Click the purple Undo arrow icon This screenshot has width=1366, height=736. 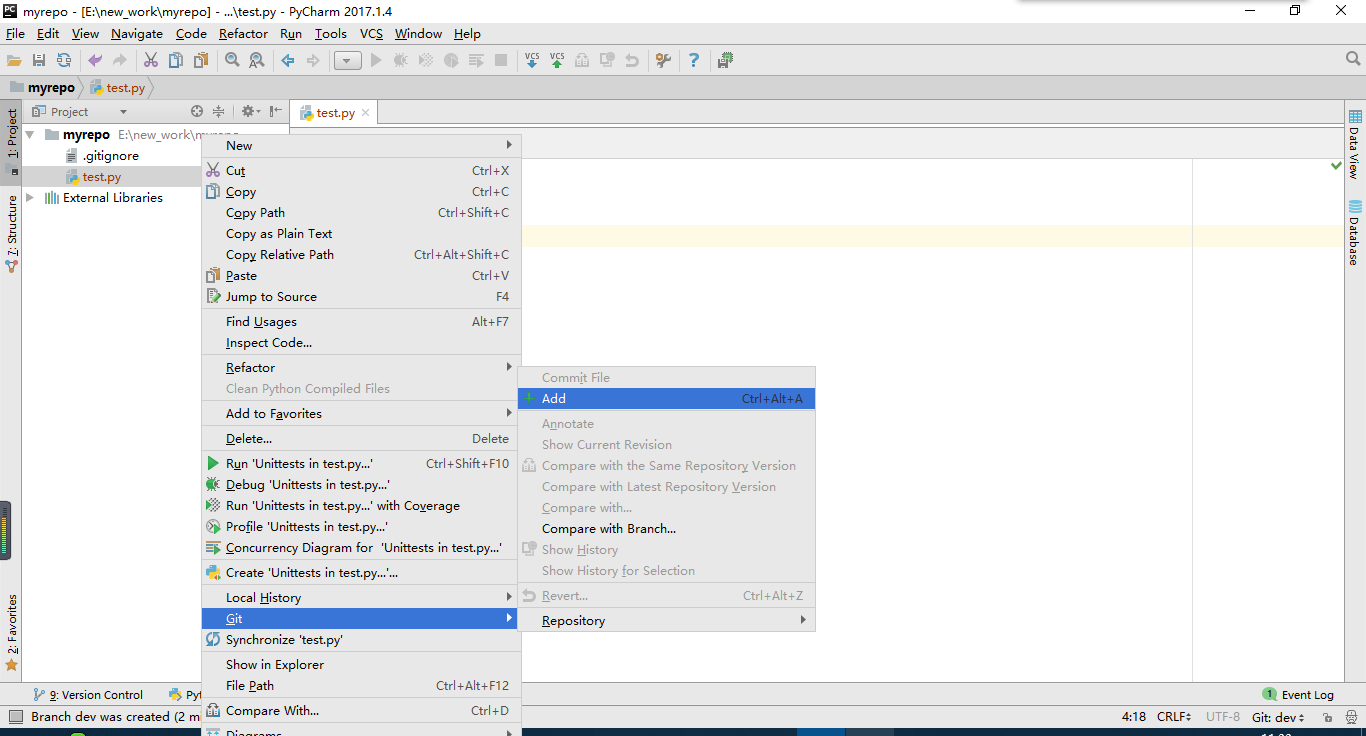pyautogui.click(x=95, y=61)
